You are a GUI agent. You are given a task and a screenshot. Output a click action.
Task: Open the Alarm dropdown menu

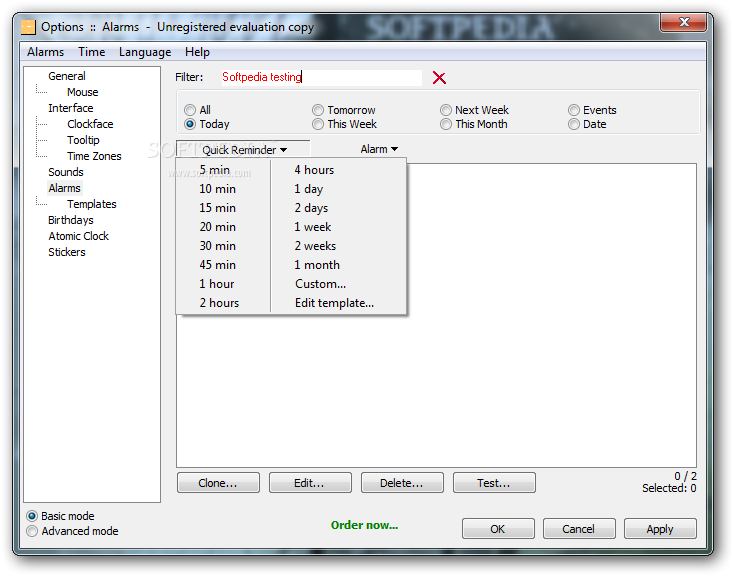(x=379, y=149)
